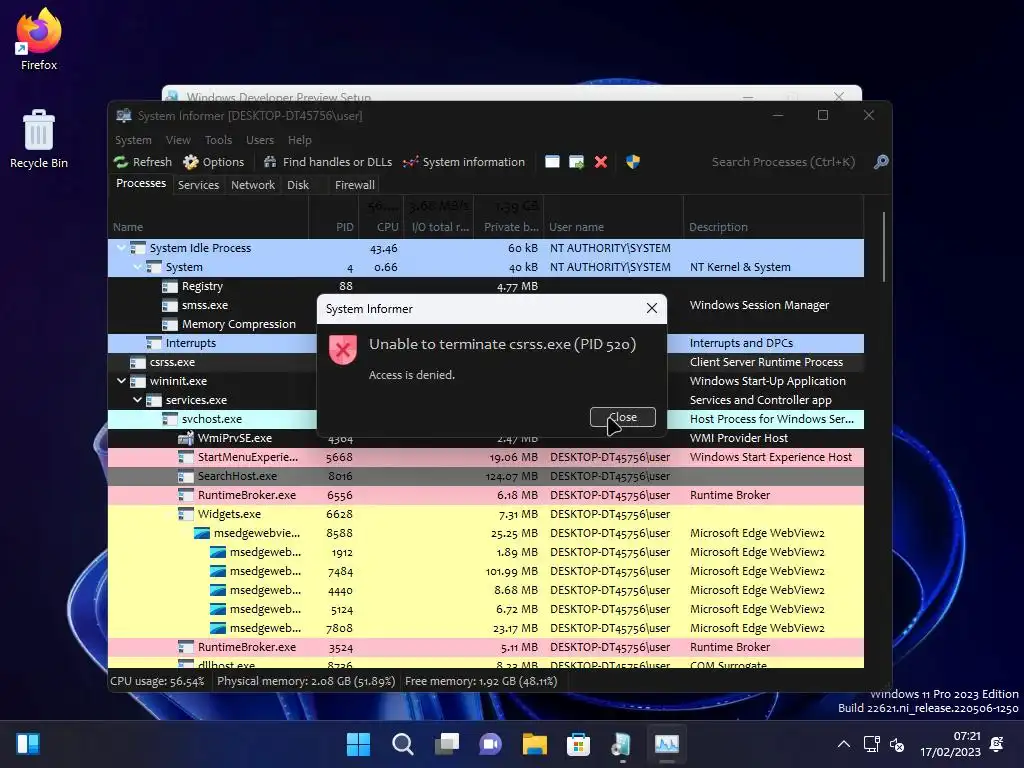The image size is (1024, 768).
Task: Open the Users menu
Action: pos(260,140)
